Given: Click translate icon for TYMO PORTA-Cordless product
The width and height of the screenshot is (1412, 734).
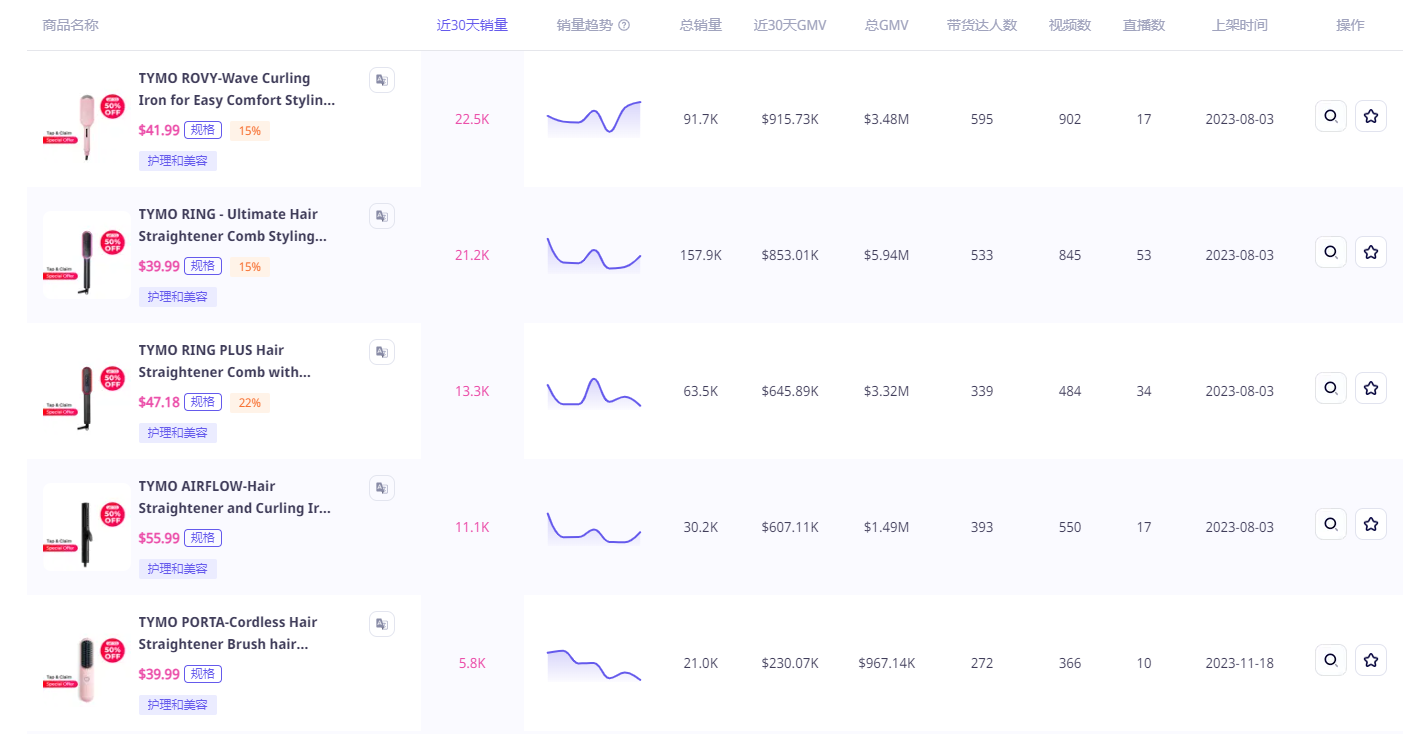Looking at the screenshot, I should coord(381,624).
